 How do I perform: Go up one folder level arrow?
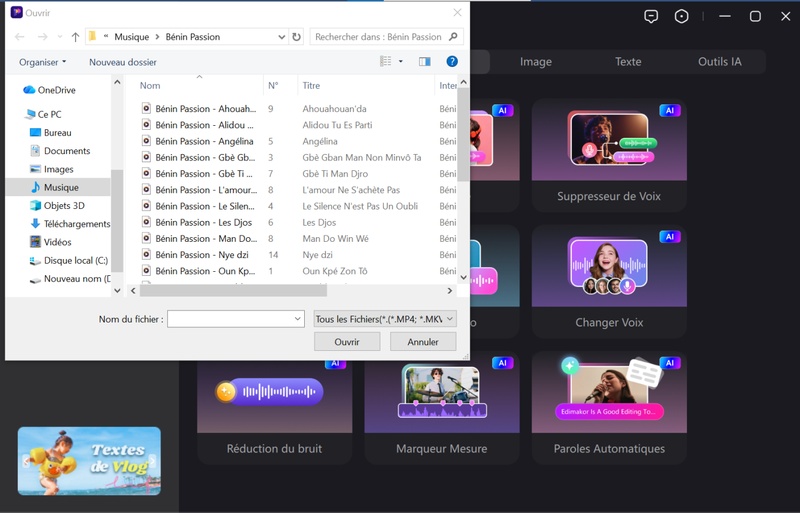coord(76,37)
